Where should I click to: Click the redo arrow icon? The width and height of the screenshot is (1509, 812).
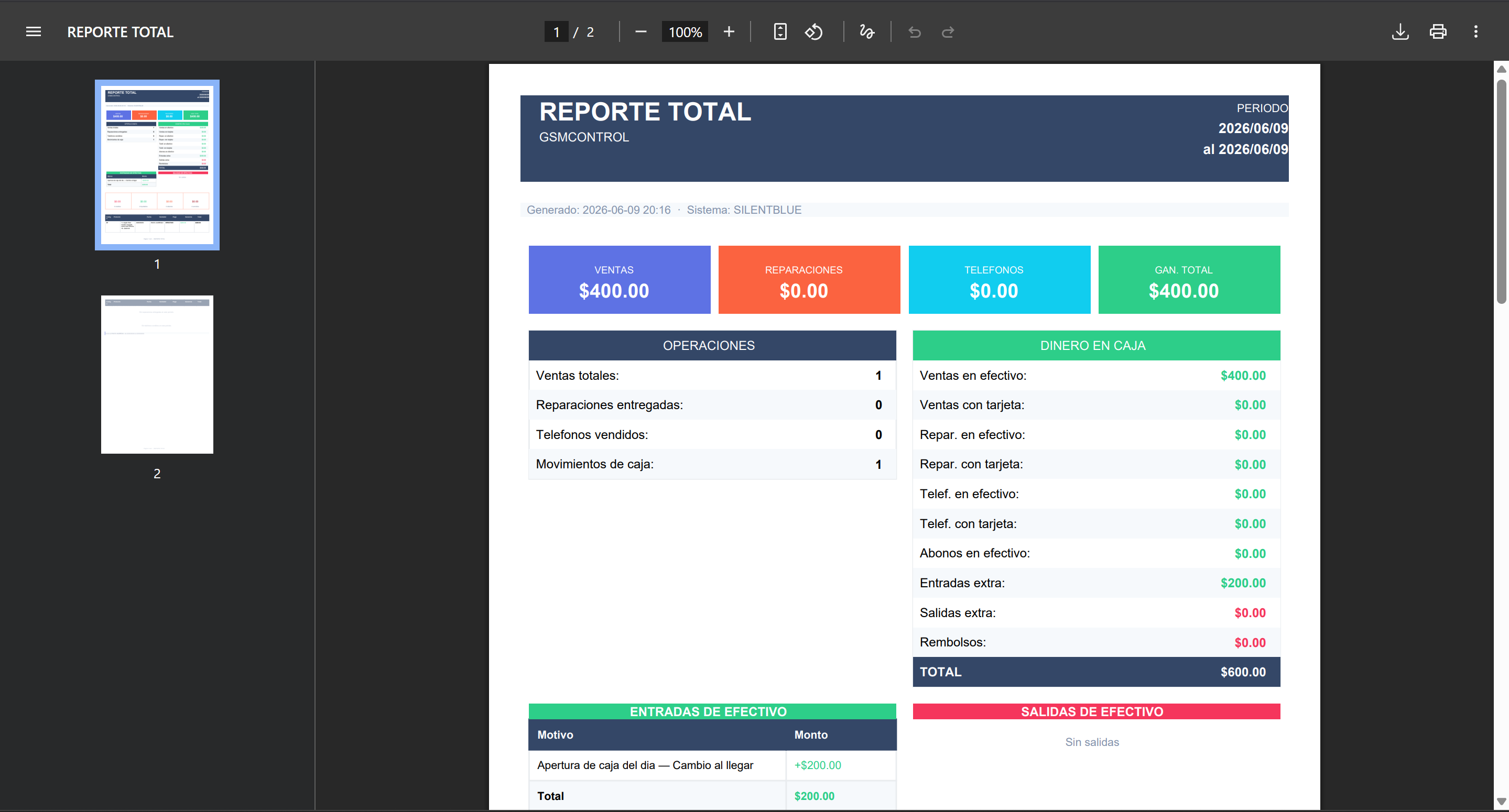[948, 31]
